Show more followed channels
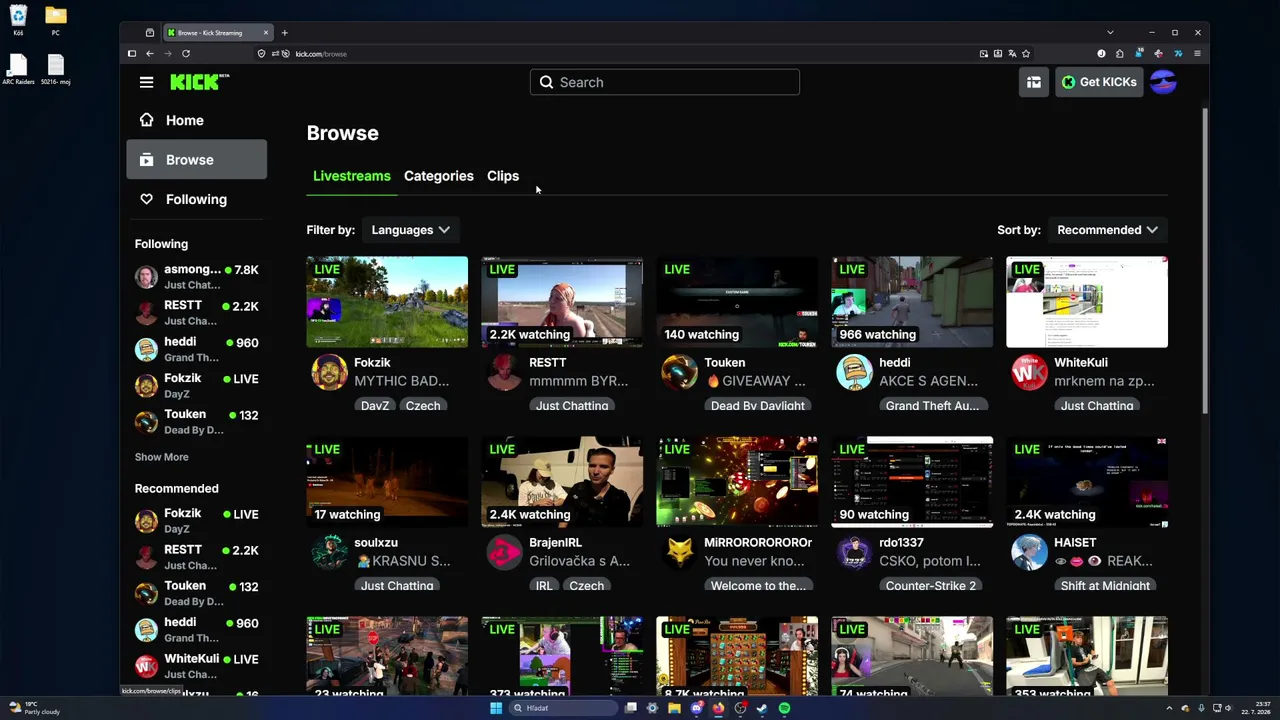 point(162,457)
